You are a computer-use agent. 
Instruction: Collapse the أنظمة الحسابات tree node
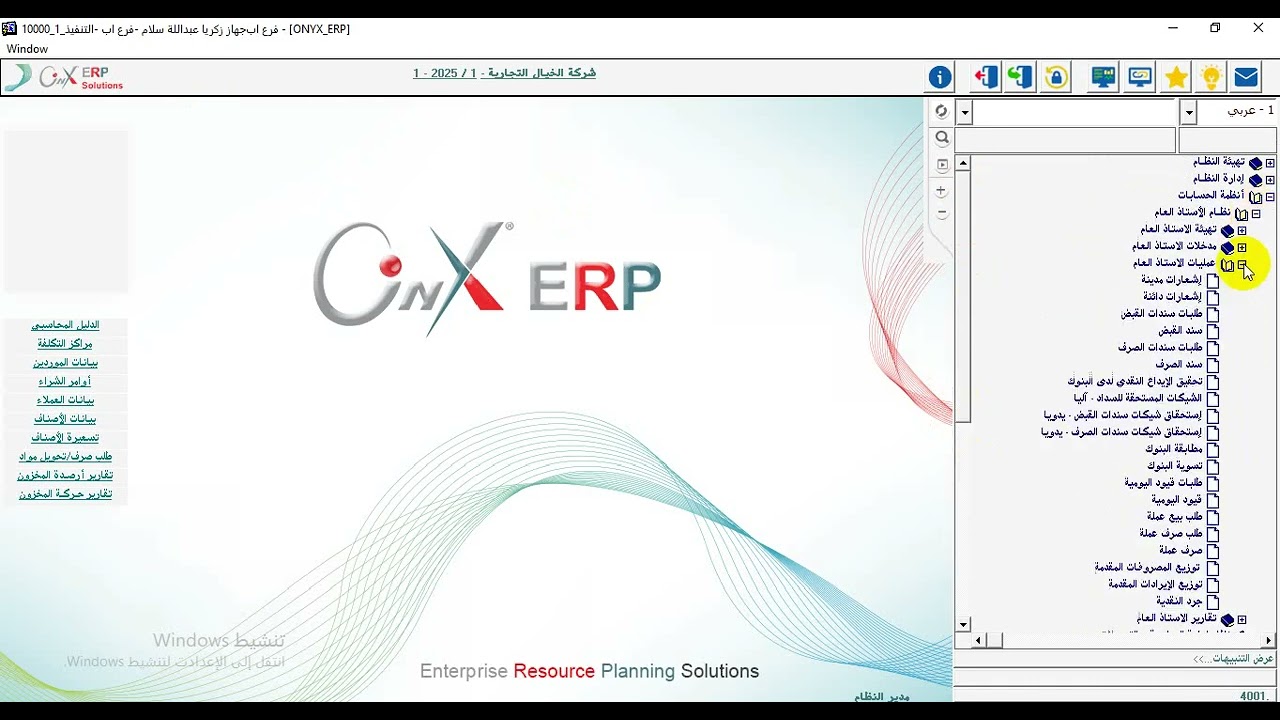click(1270, 197)
